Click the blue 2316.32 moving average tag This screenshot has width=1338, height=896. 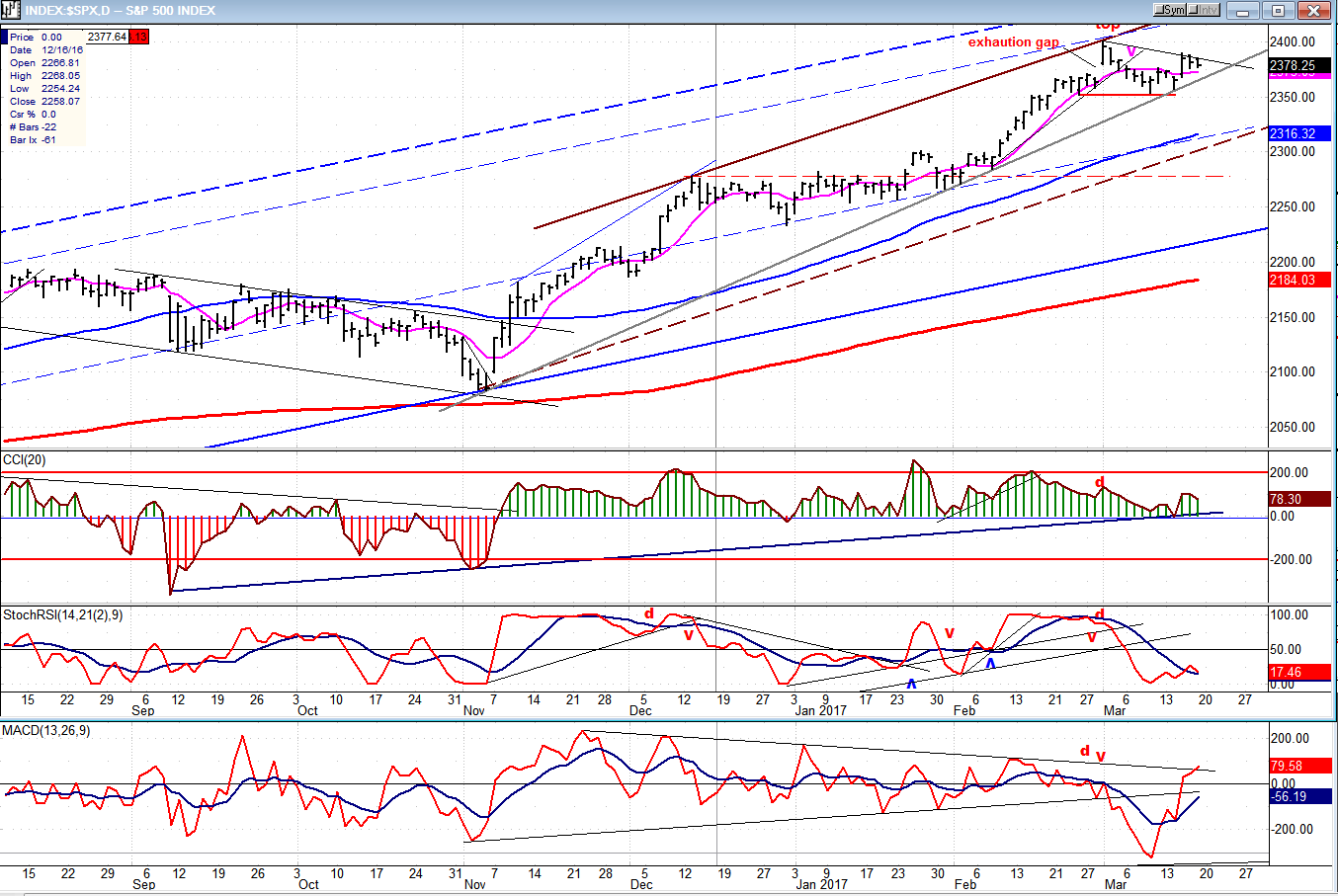[1298, 133]
